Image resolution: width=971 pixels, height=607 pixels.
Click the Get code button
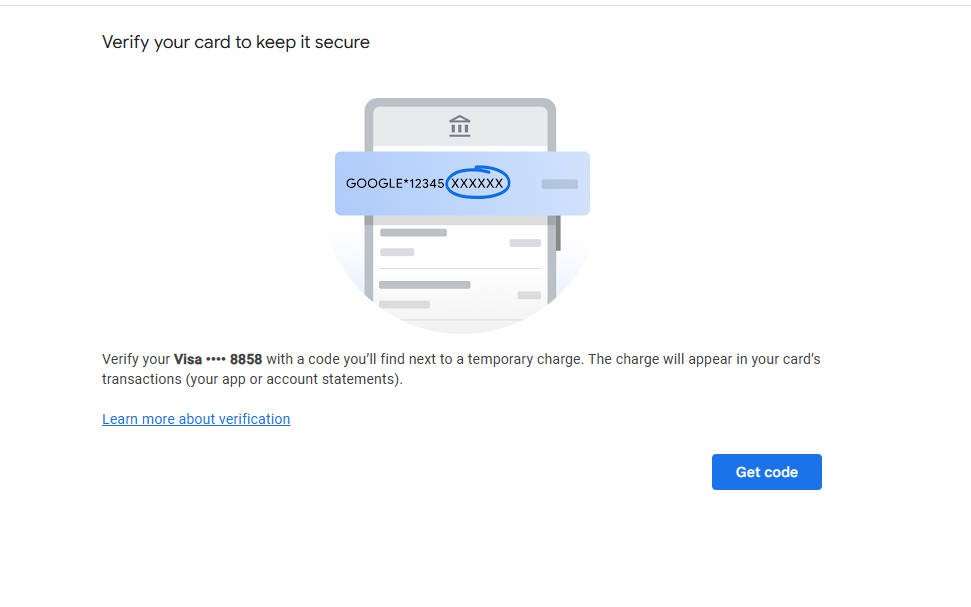click(766, 472)
